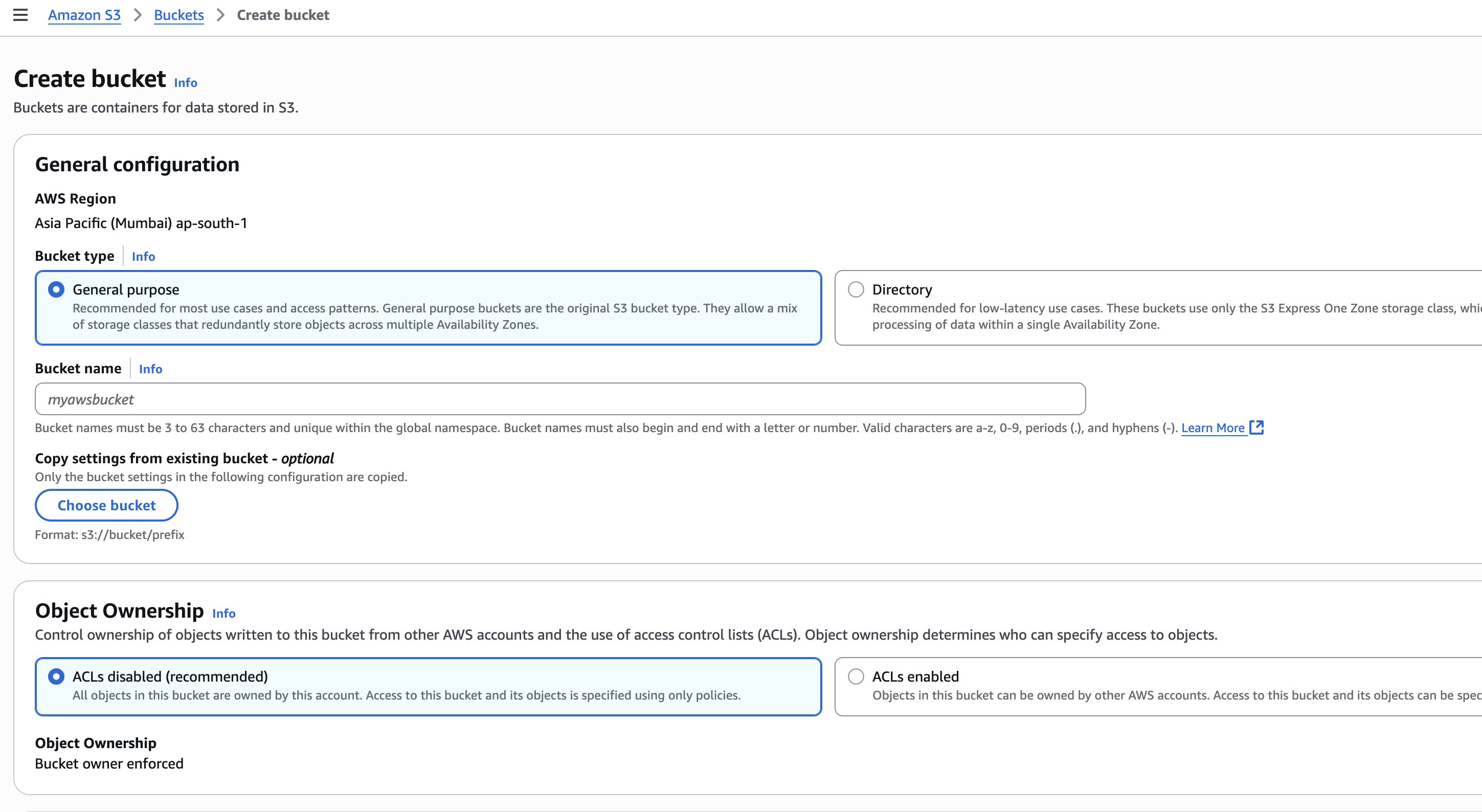Click the General purpose description card
1482x812 pixels.
click(434, 317)
